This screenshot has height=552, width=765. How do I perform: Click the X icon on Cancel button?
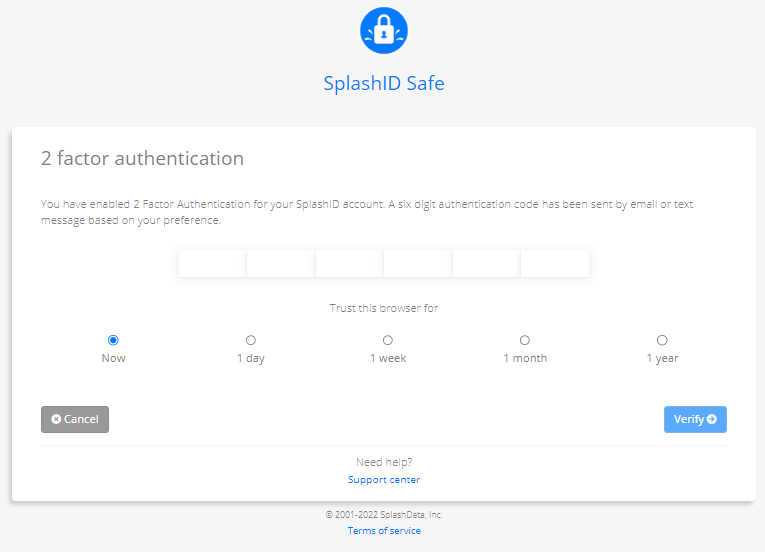point(56,419)
